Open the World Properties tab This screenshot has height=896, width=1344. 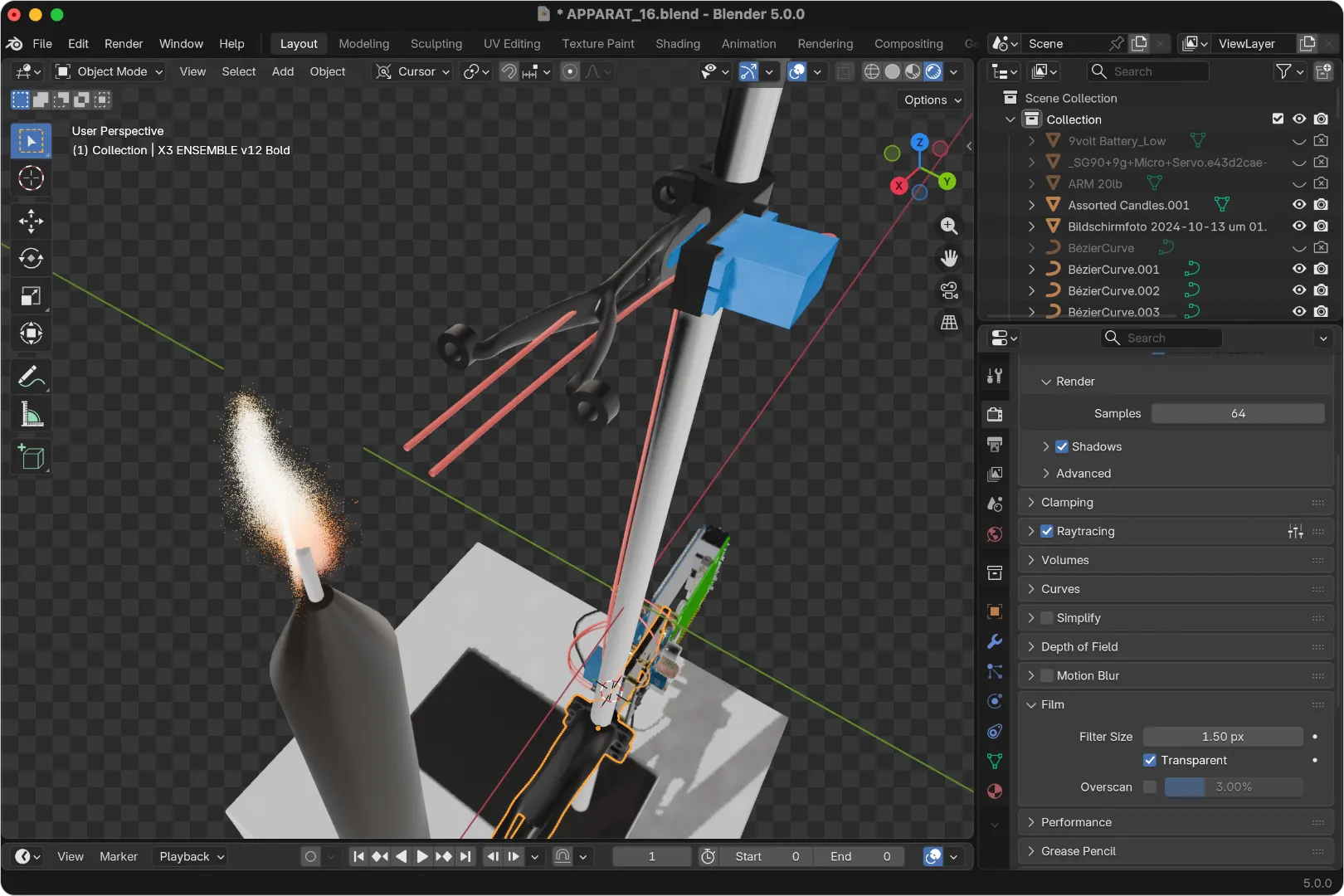click(x=995, y=535)
